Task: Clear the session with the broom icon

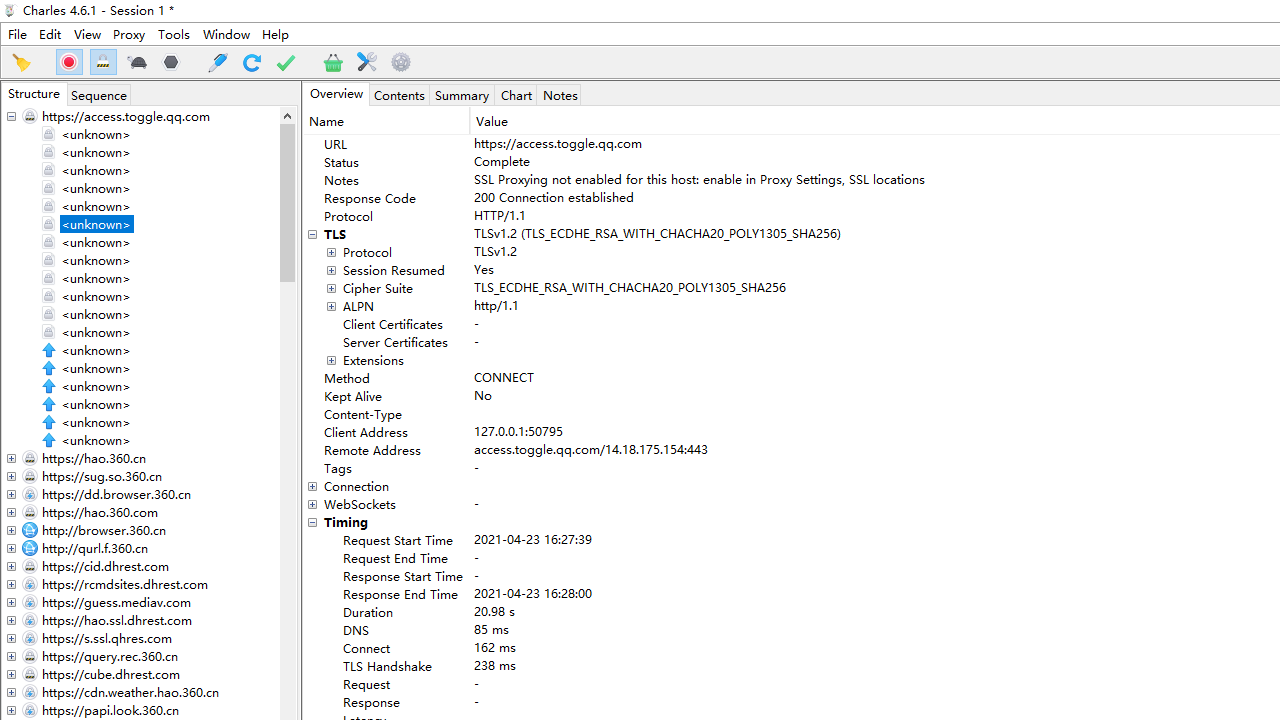Action: (x=21, y=63)
